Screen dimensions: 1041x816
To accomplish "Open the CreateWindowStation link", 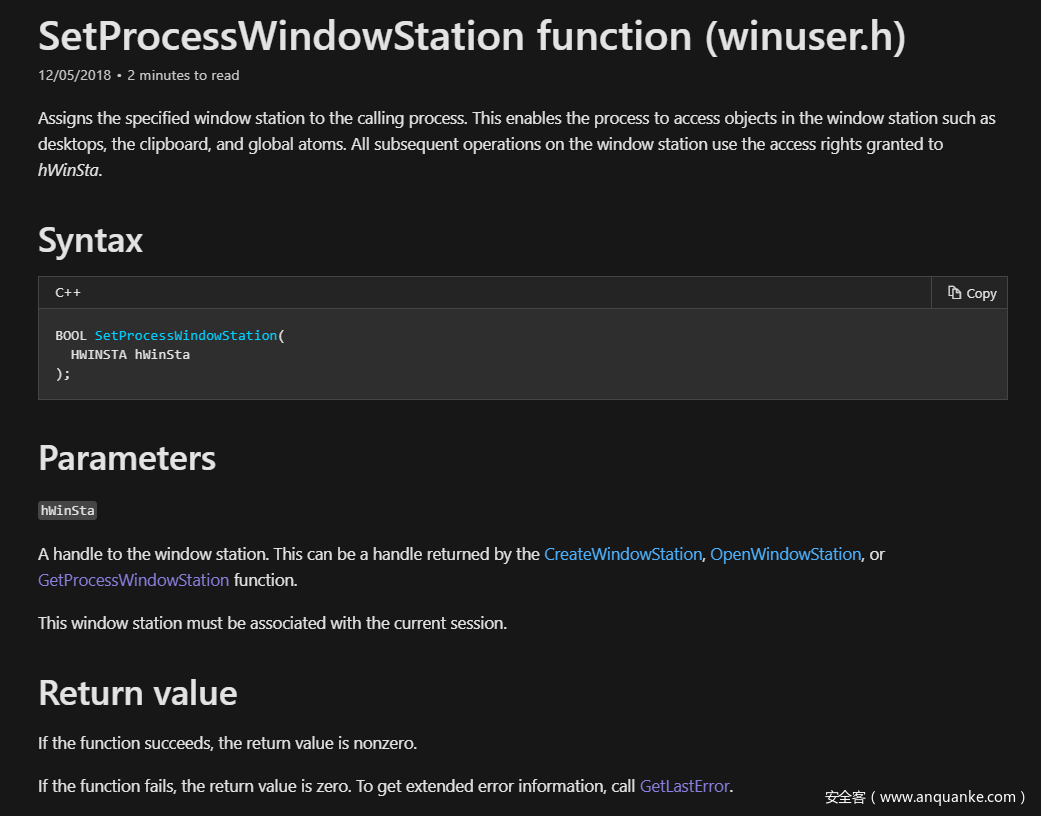I will tap(622, 554).
